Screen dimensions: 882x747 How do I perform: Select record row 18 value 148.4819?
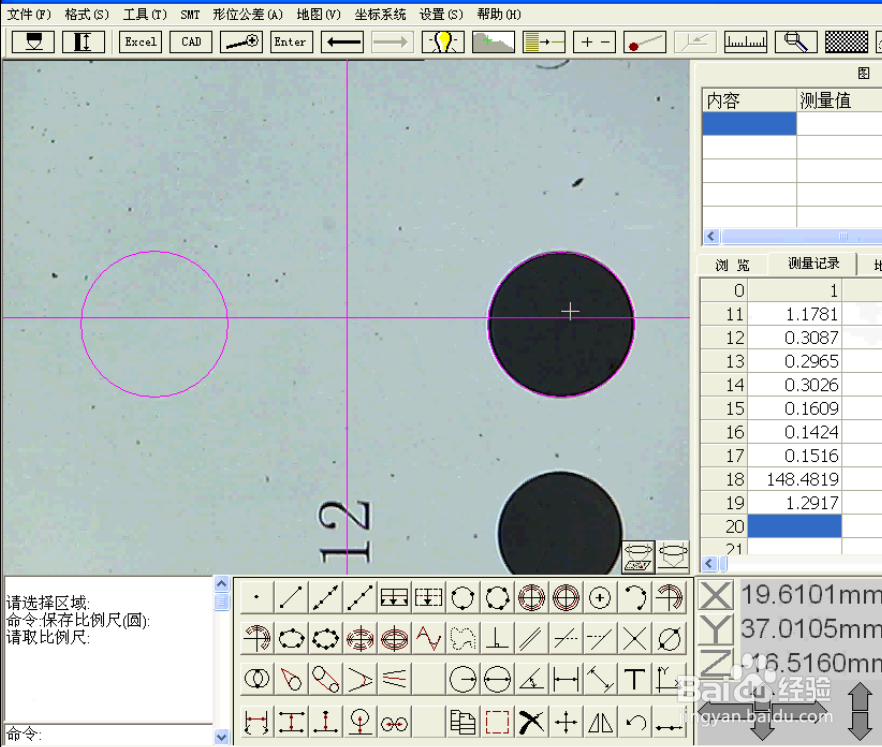(x=794, y=479)
